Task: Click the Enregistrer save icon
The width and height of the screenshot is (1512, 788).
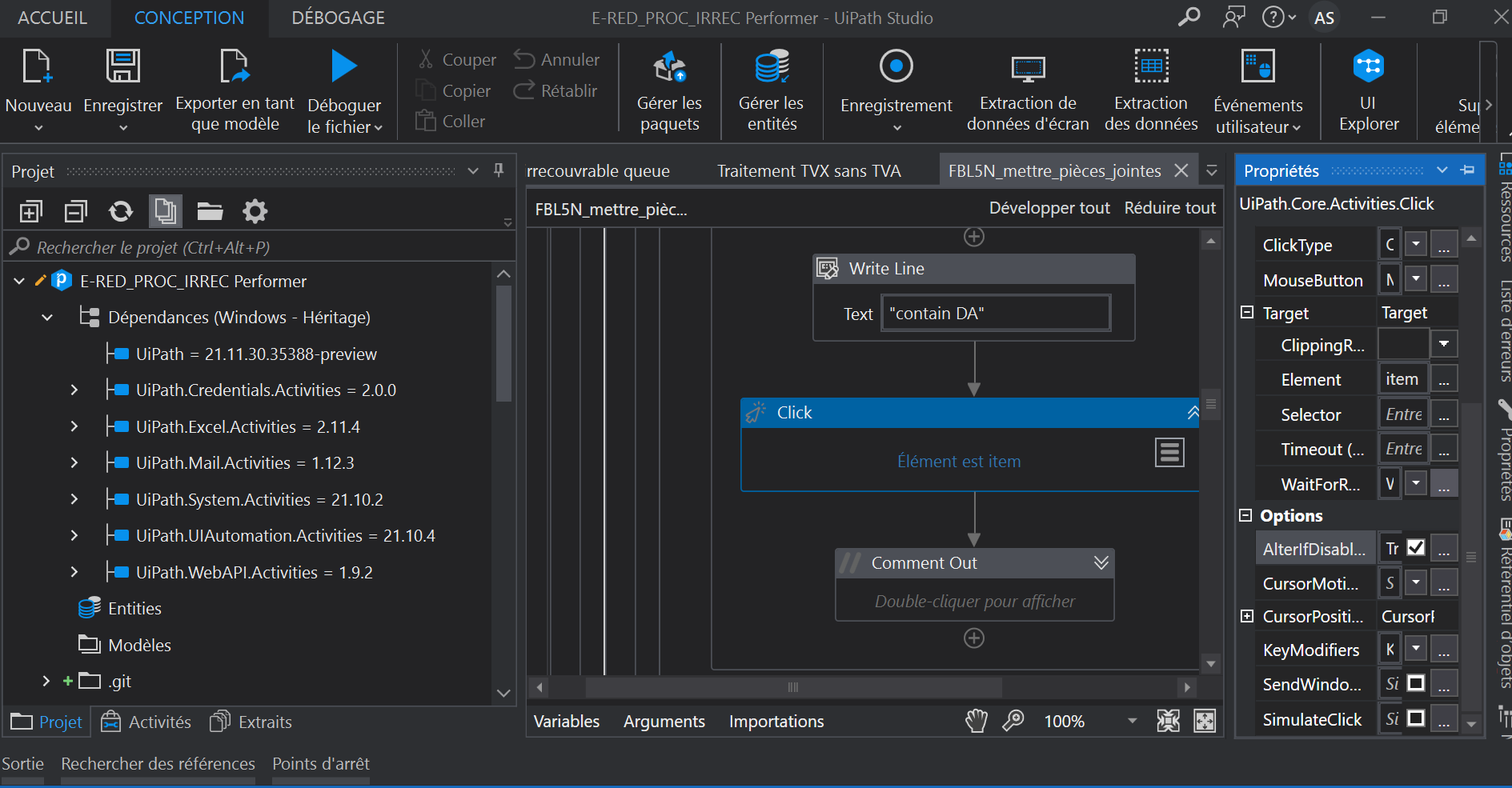Action: click(x=122, y=66)
